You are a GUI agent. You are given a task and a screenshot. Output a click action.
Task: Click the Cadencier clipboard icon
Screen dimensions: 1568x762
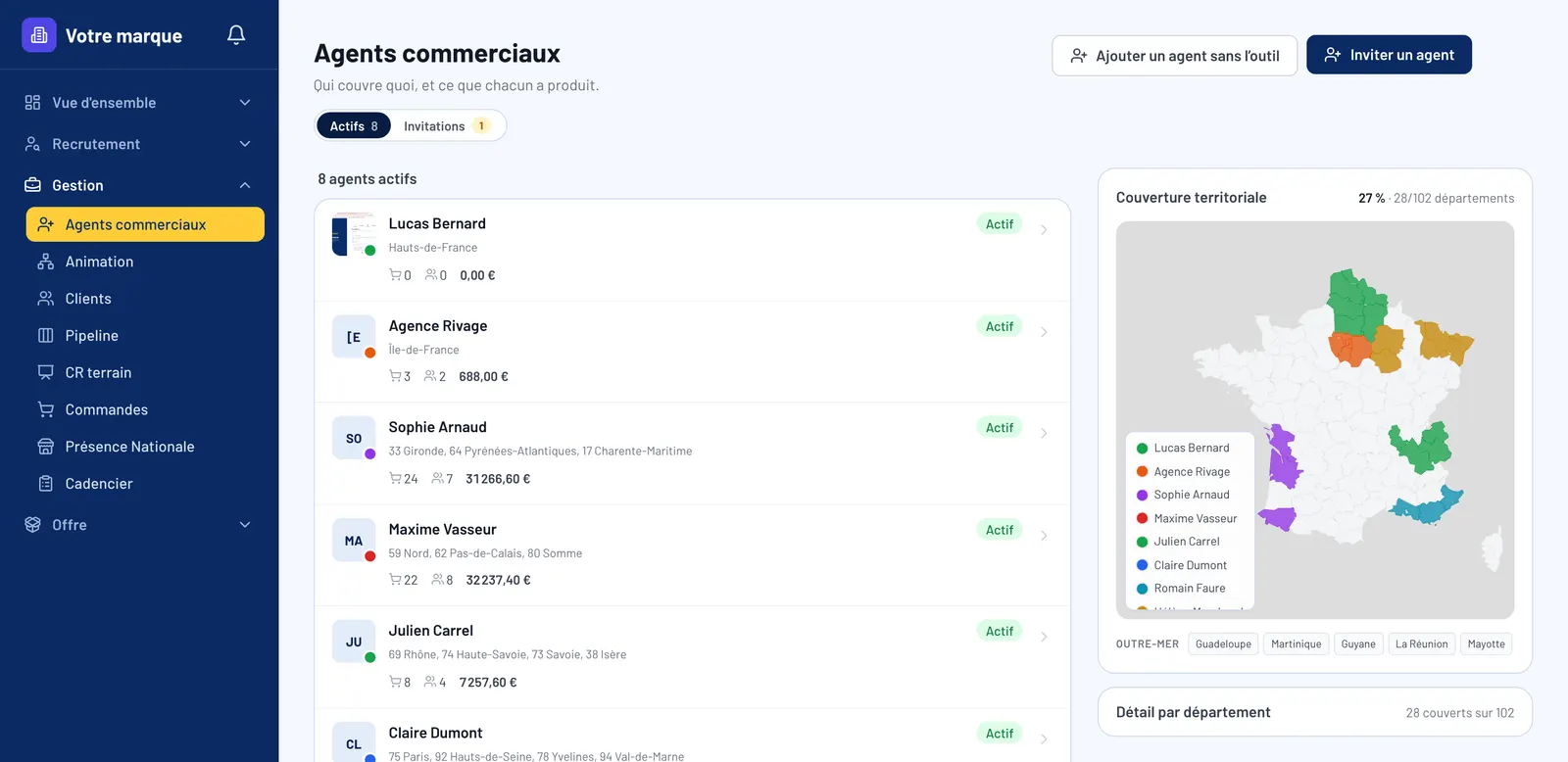(x=45, y=484)
